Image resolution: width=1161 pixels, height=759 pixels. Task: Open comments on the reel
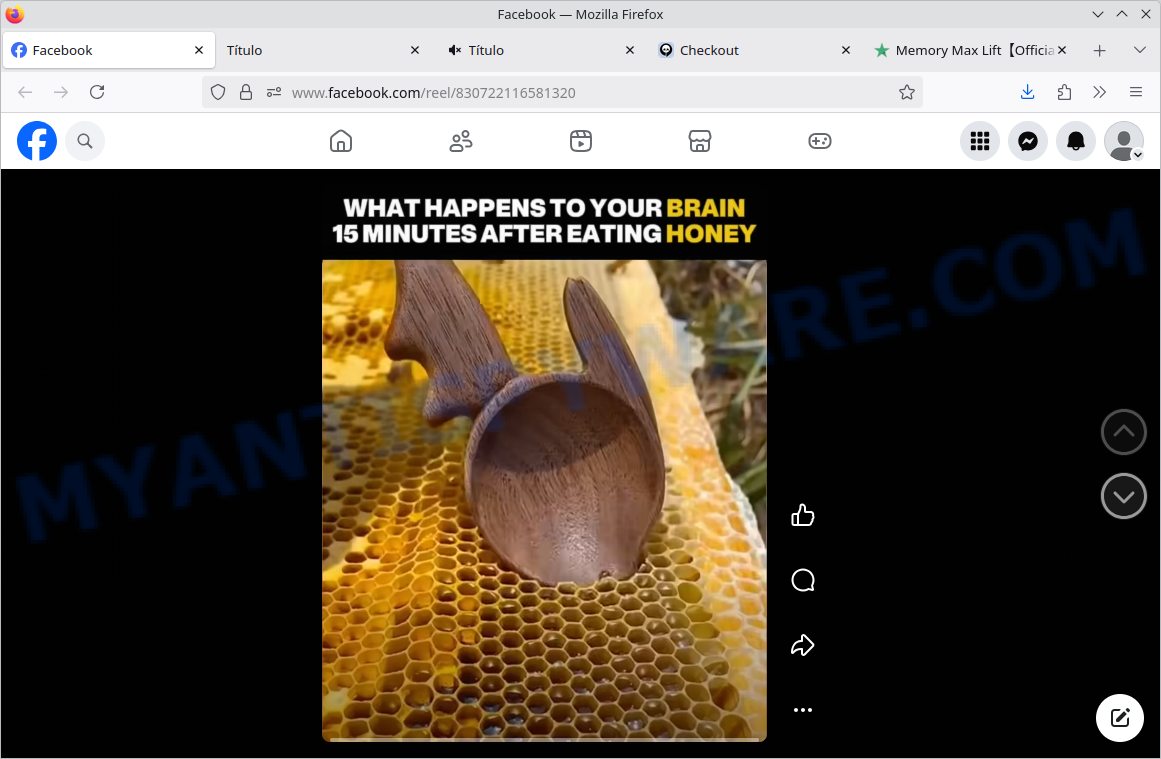coord(802,581)
